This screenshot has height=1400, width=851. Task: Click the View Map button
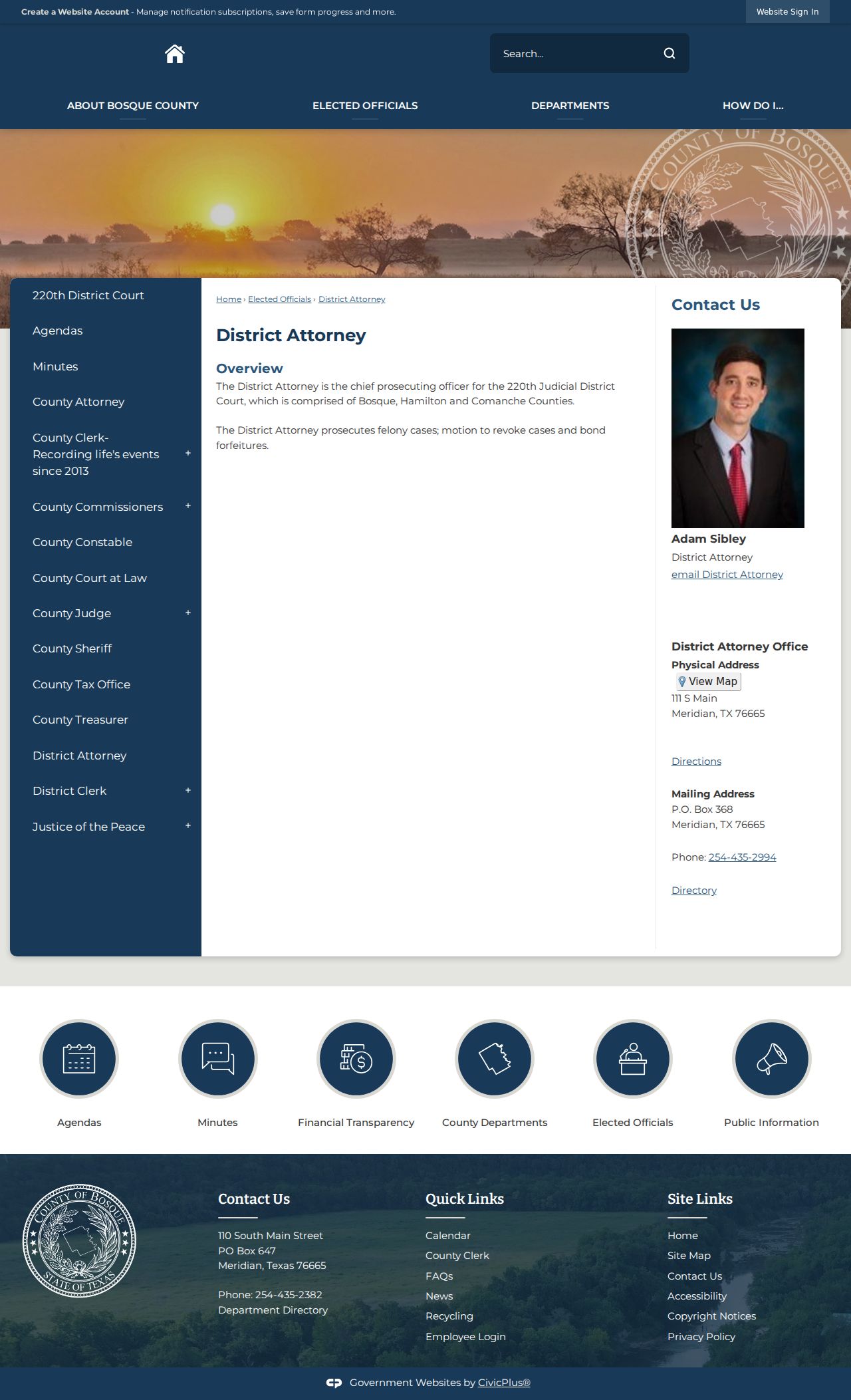coord(708,681)
